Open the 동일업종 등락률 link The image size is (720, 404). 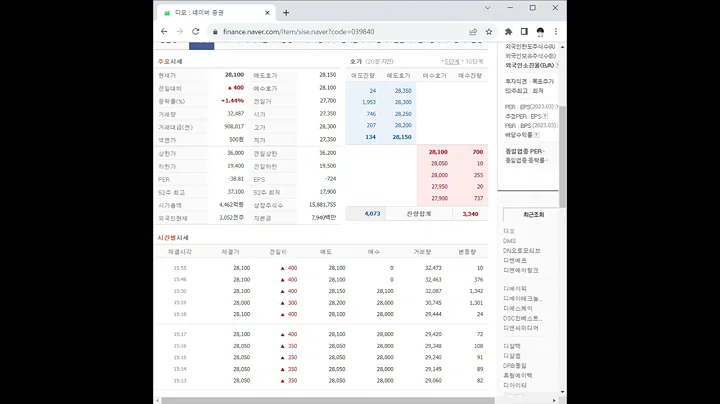click(526, 160)
